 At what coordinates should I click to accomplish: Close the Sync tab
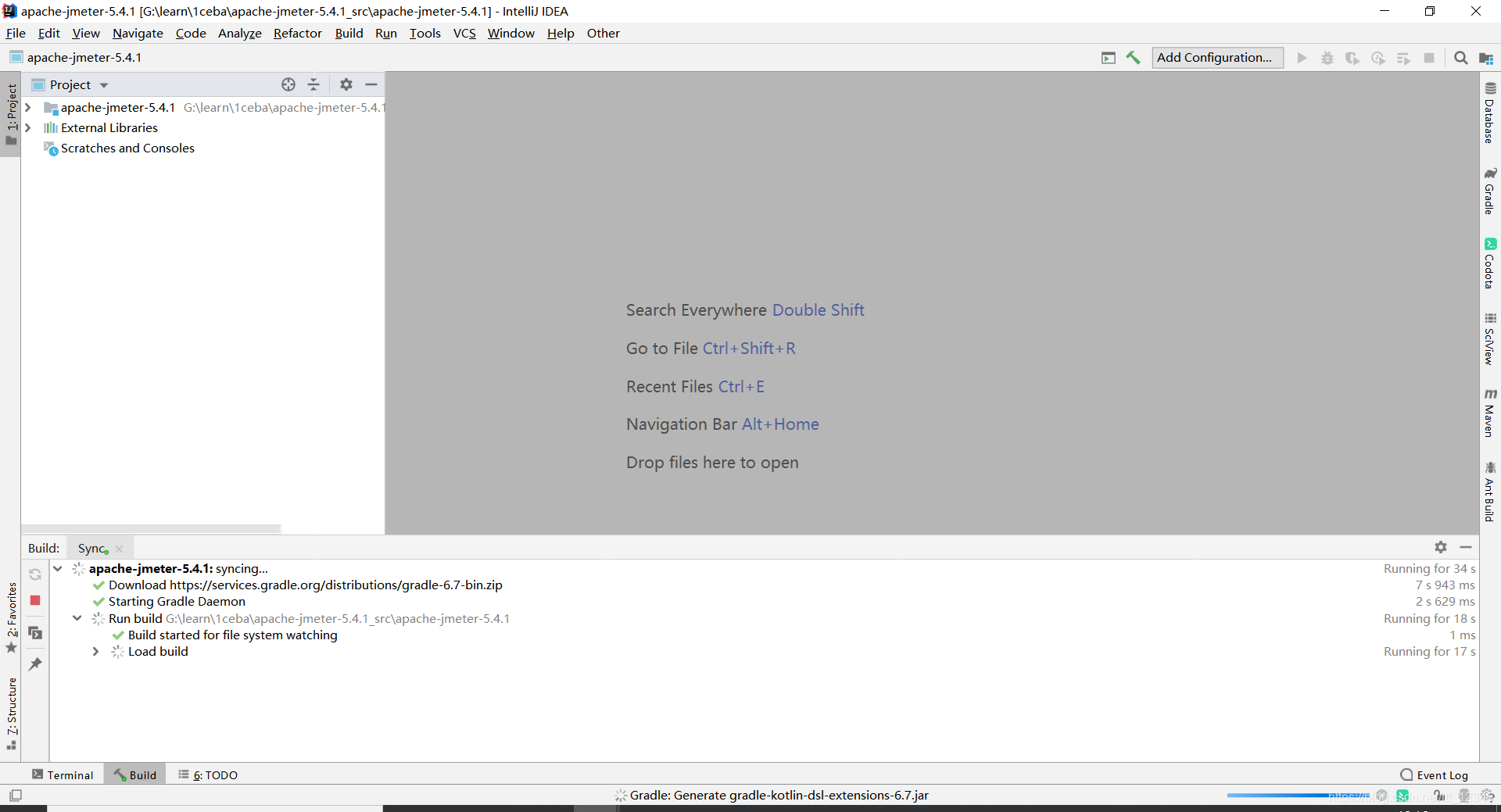click(x=120, y=549)
